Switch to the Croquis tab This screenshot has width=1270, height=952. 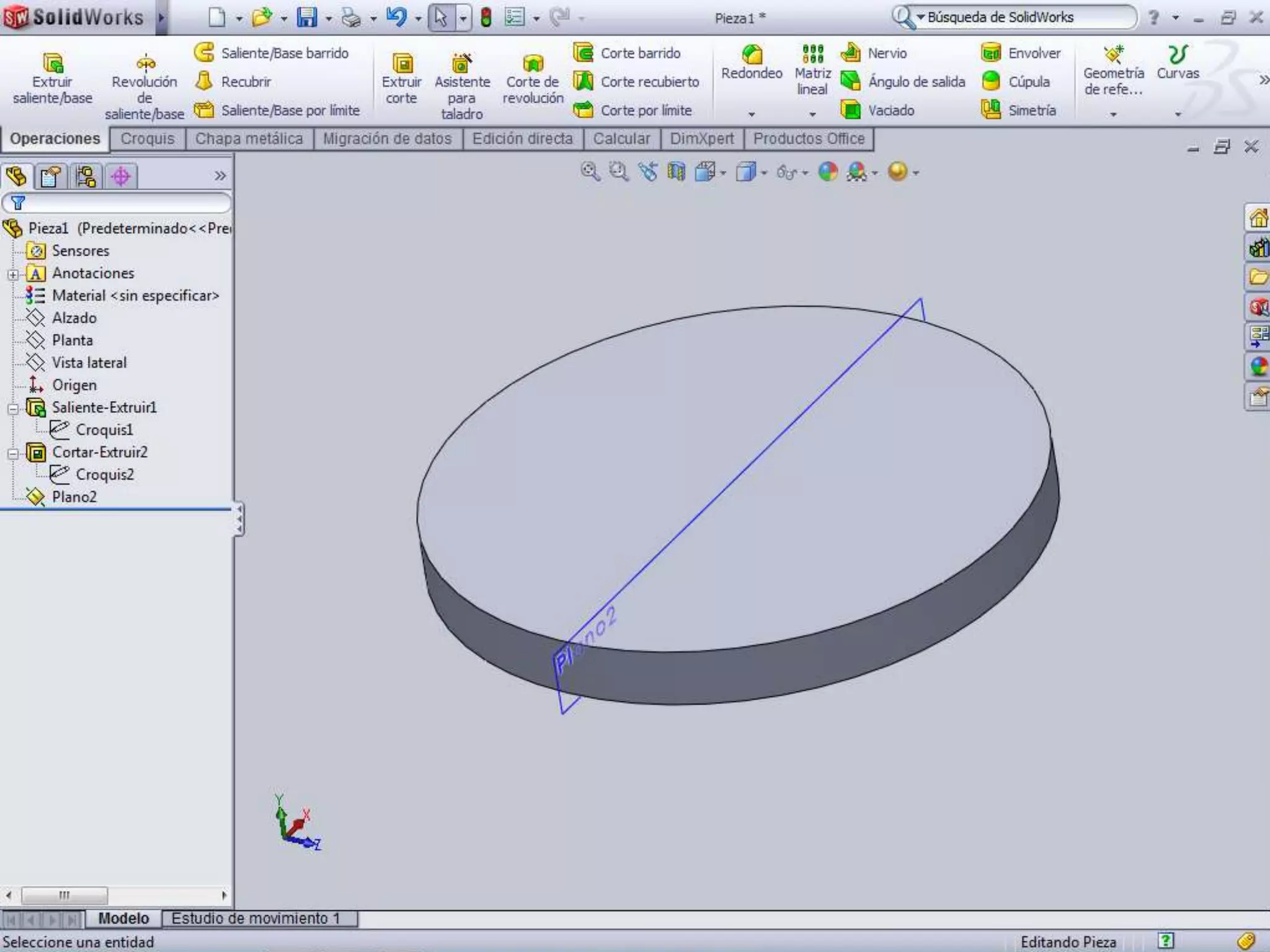coord(148,139)
